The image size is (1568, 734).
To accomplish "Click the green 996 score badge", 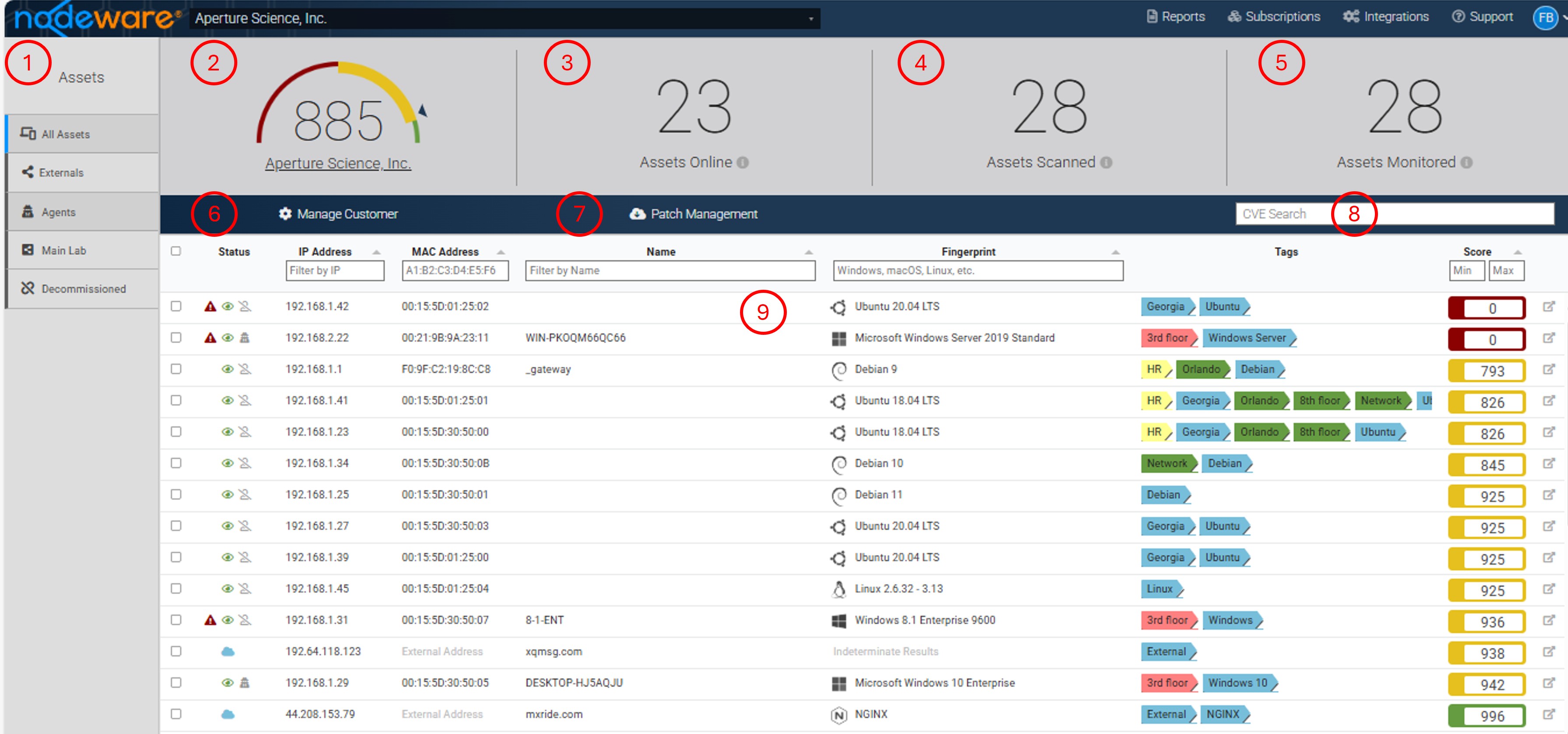I will pos(1487,716).
